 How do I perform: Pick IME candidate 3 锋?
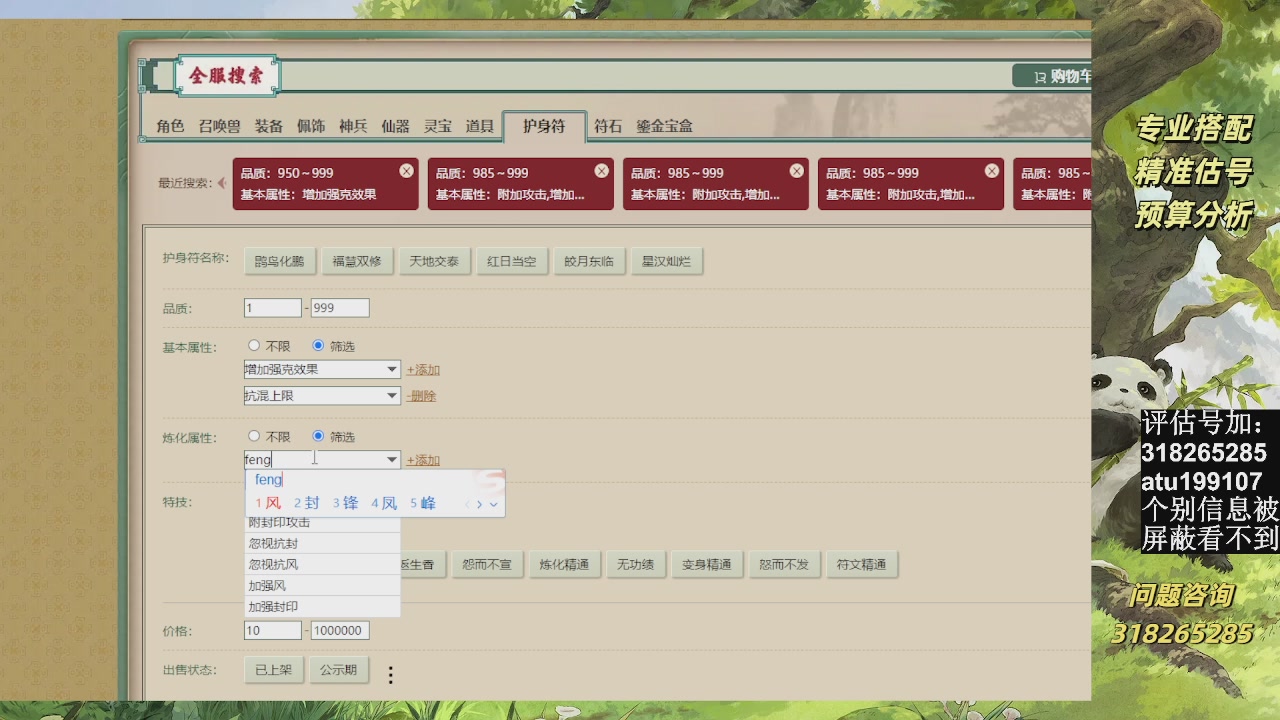[x=345, y=503]
